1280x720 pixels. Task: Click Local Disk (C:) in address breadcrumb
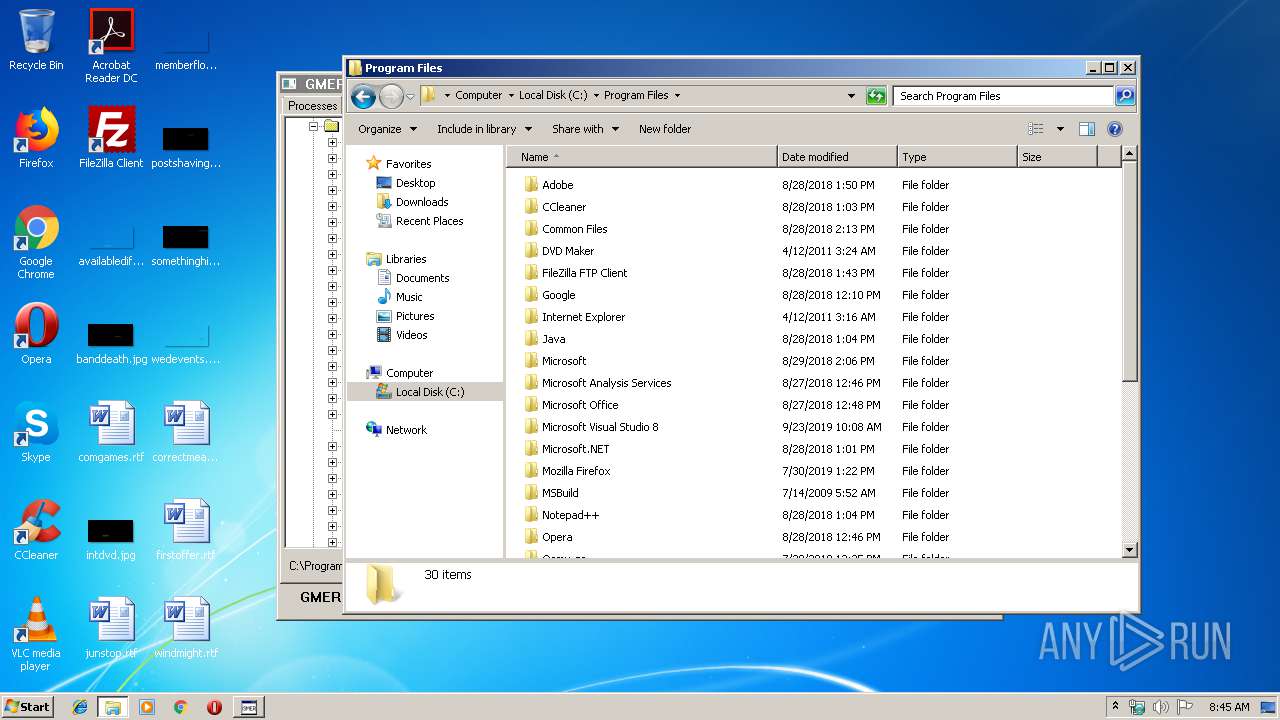click(x=553, y=96)
